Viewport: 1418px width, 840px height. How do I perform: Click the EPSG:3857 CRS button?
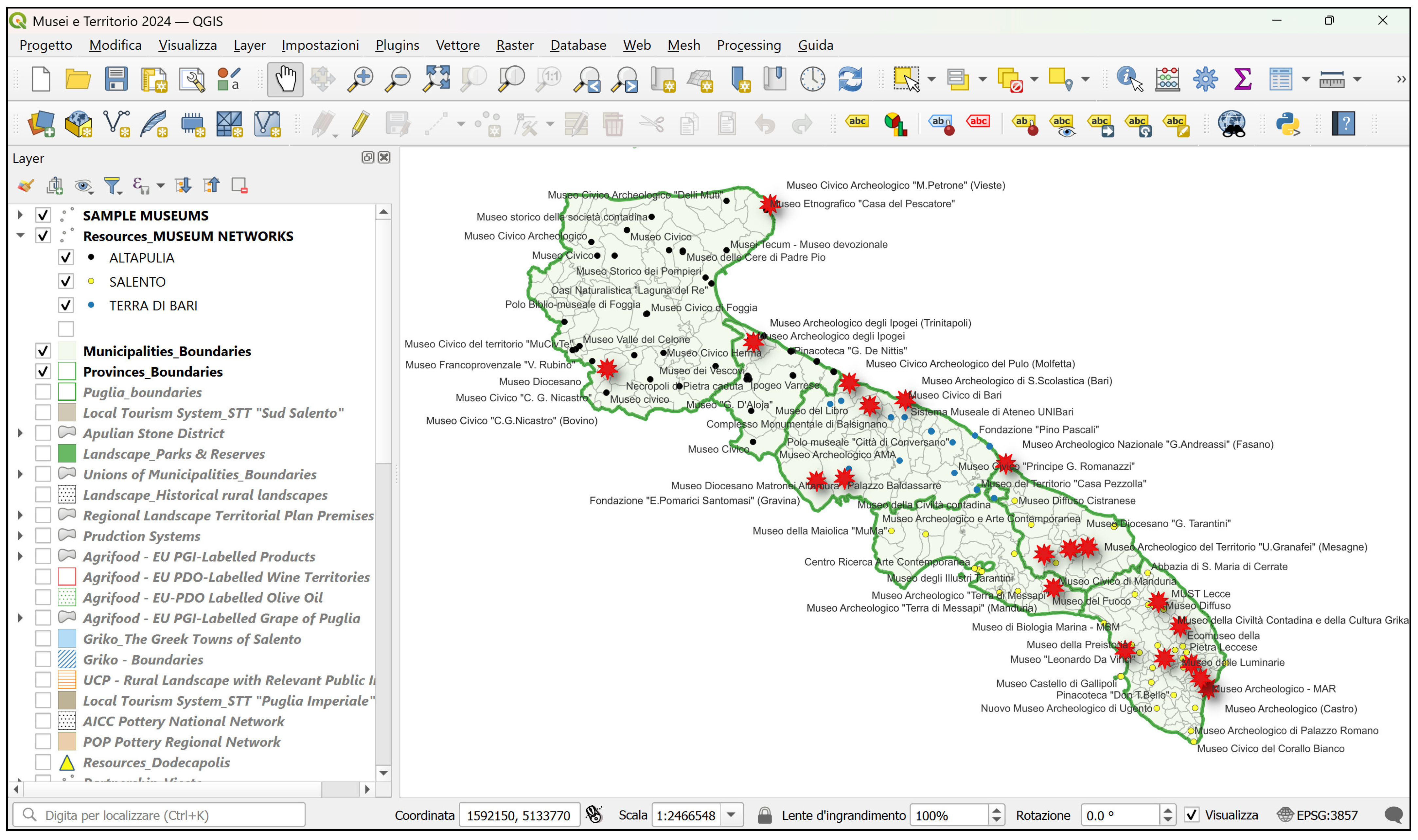click(x=1319, y=815)
